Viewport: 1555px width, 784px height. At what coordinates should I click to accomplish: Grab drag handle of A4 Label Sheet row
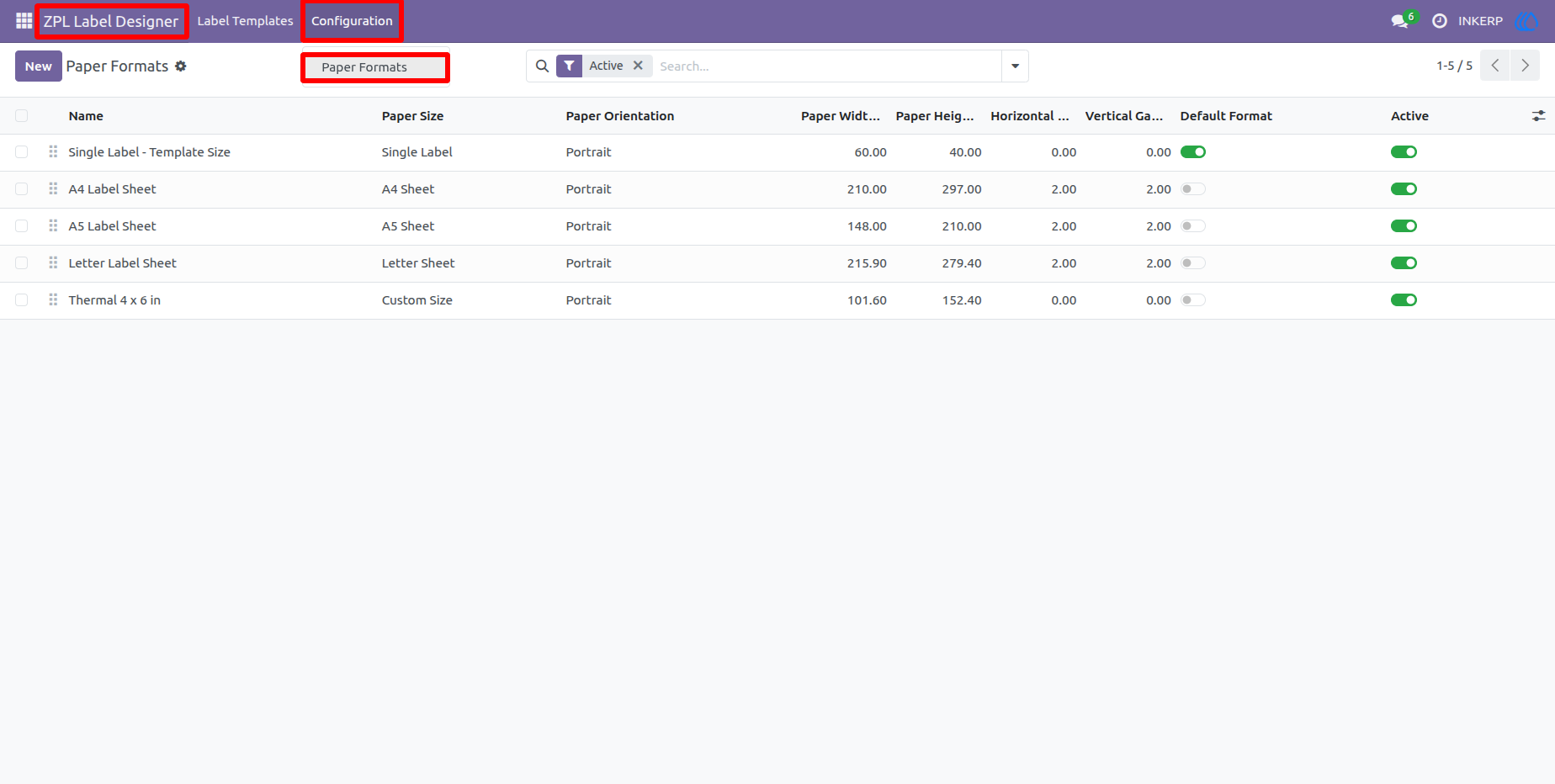53,188
